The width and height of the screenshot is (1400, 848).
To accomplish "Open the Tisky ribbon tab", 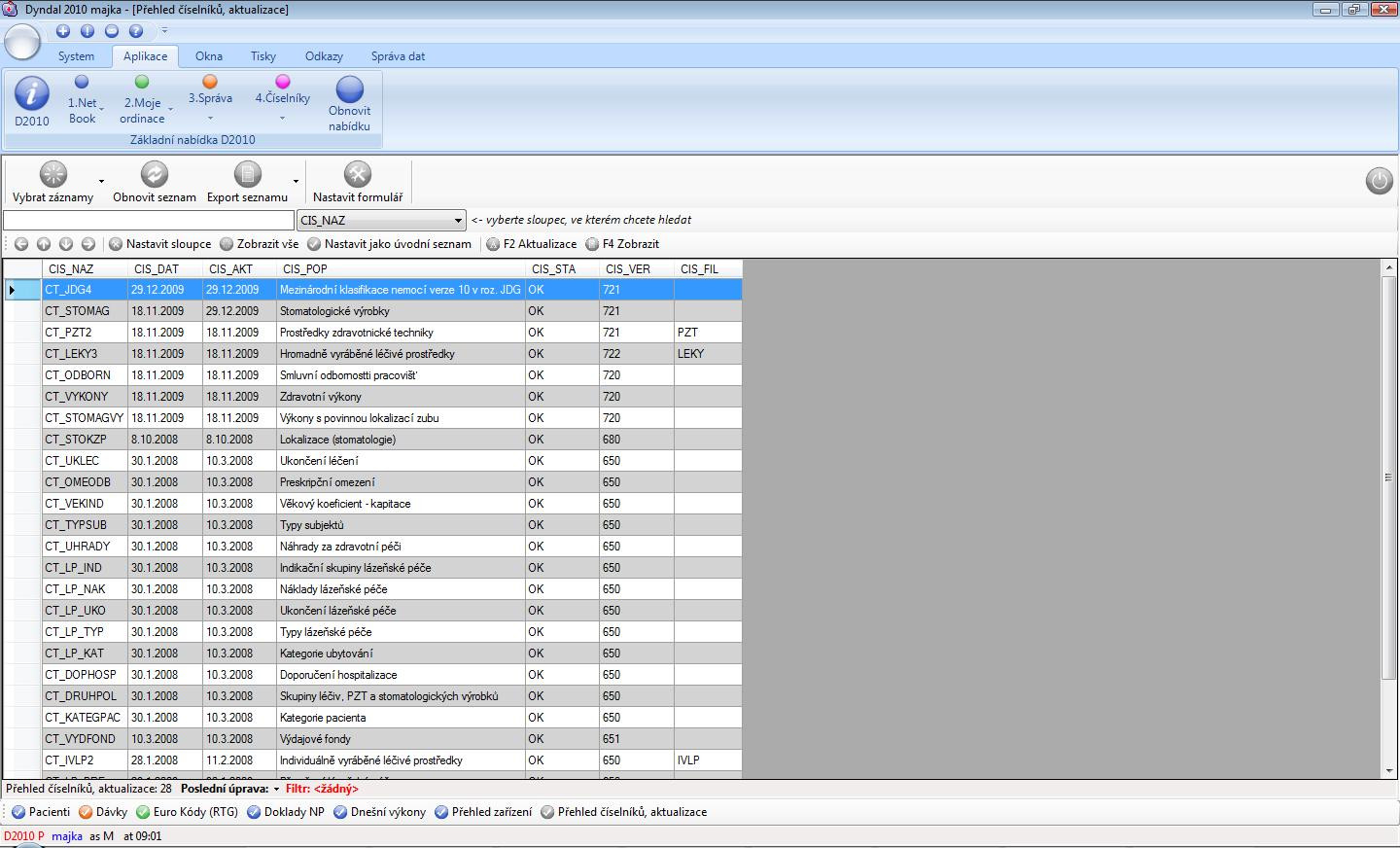I will 262,56.
